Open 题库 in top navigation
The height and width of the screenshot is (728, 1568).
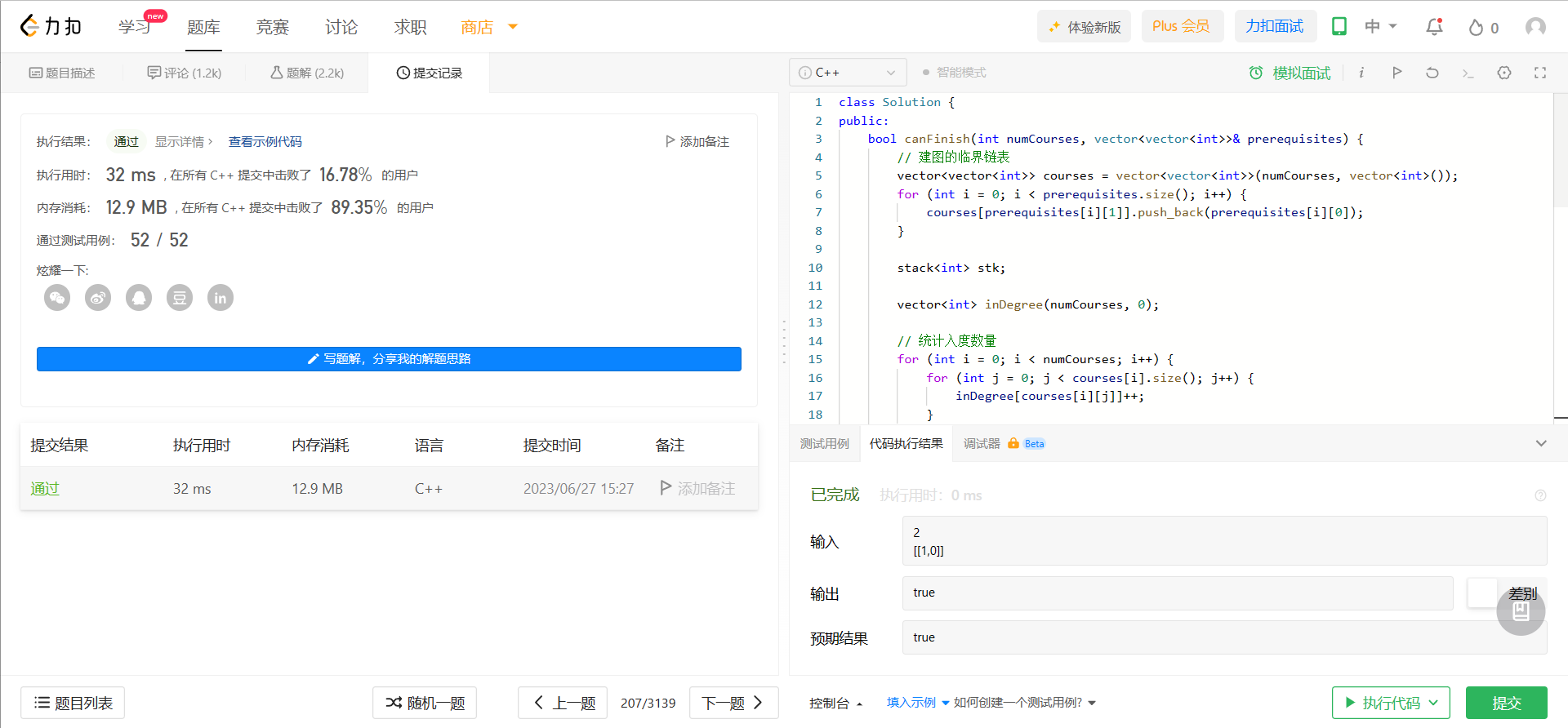tap(203, 27)
